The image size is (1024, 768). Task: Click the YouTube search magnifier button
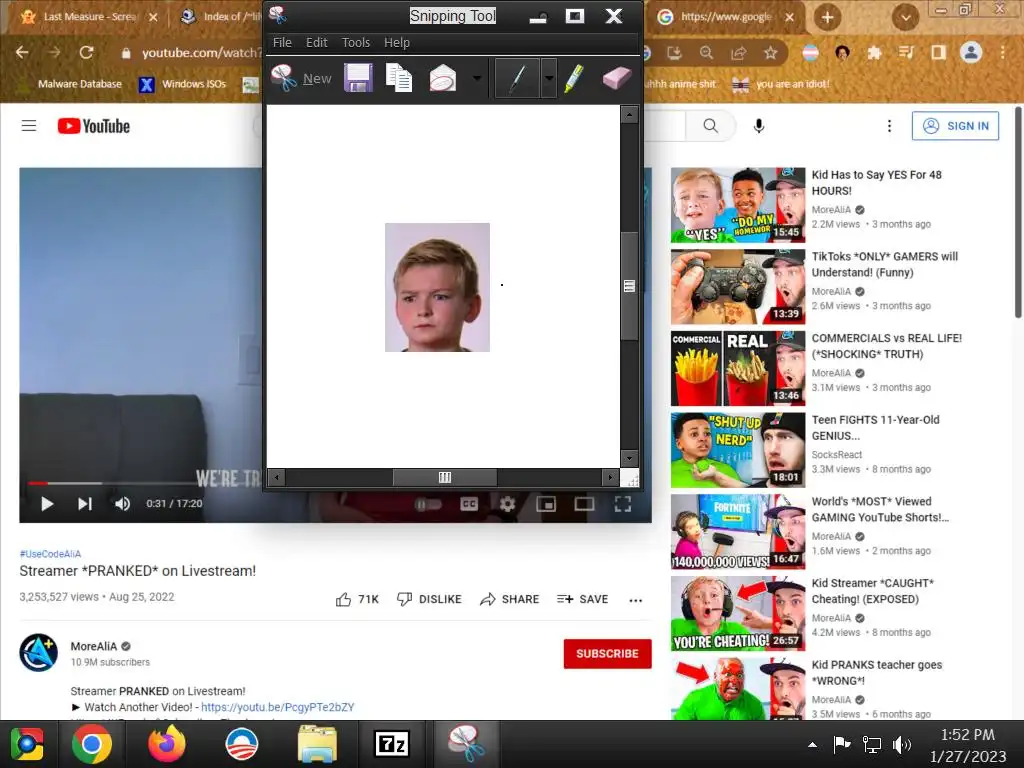point(711,125)
